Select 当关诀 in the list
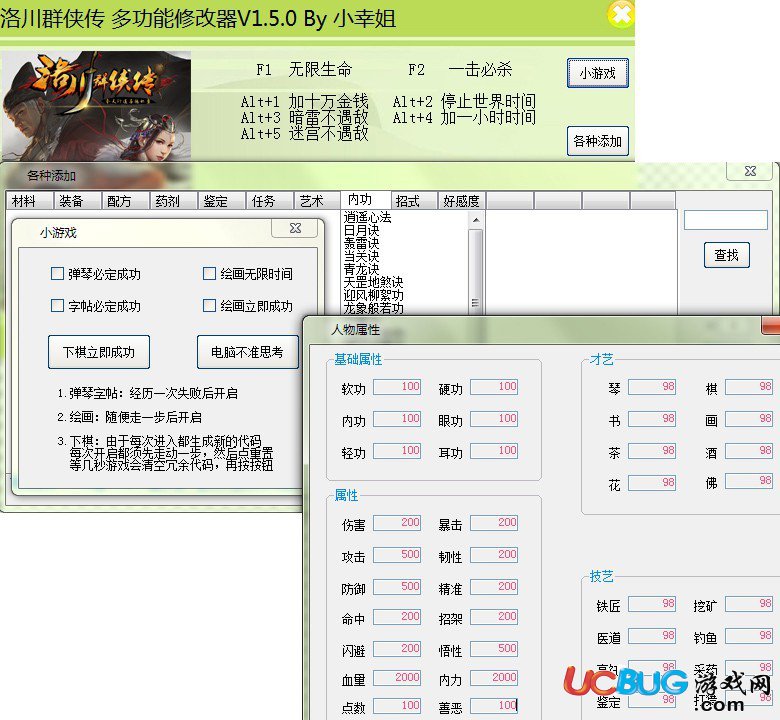The width and height of the screenshot is (780, 720). [x=361, y=256]
